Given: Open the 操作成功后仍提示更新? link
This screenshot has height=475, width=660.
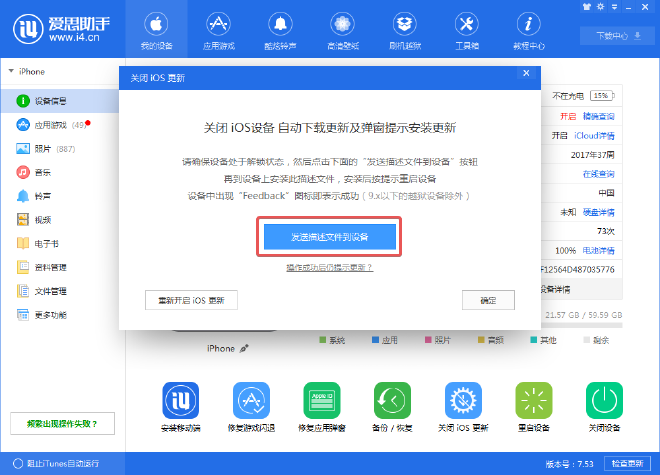Looking at the screenshot, I should (330, 267).
